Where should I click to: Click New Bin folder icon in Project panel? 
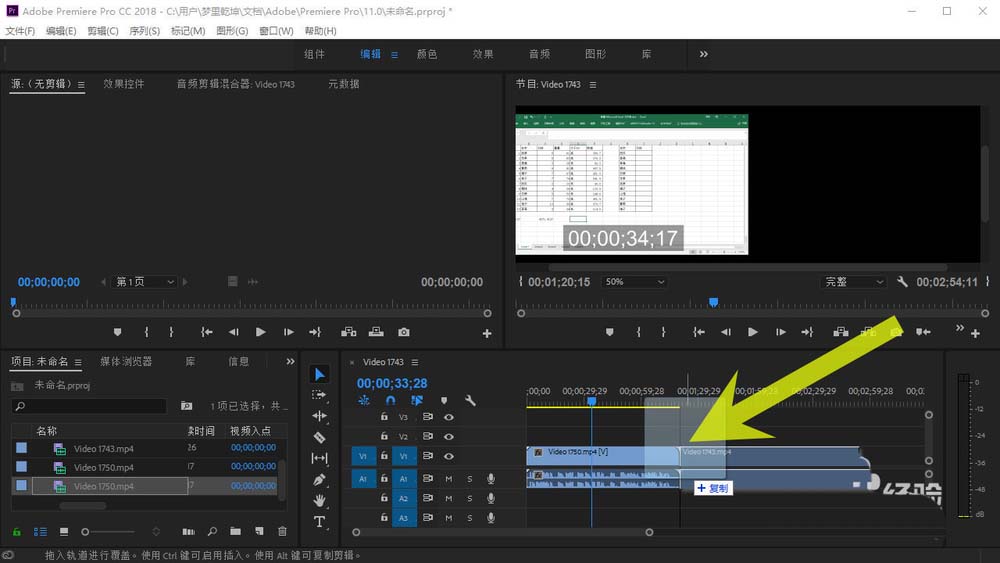click(x=235, y=531)
